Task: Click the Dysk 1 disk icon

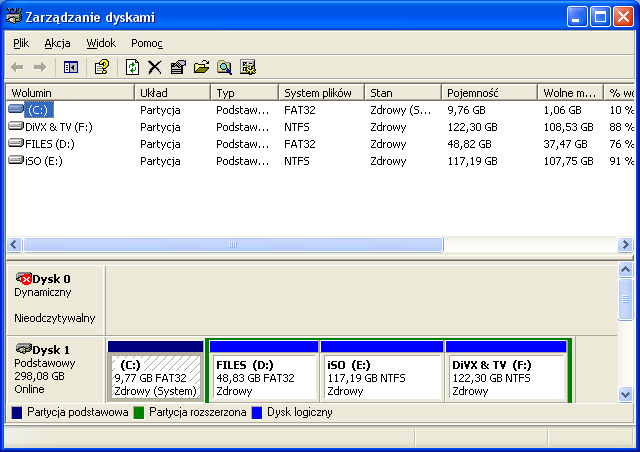Action: point(24,349)
